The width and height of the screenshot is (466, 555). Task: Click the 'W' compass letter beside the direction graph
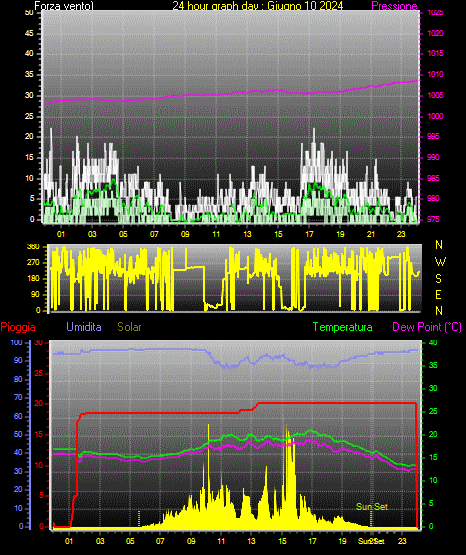click(x=440, y=262)
